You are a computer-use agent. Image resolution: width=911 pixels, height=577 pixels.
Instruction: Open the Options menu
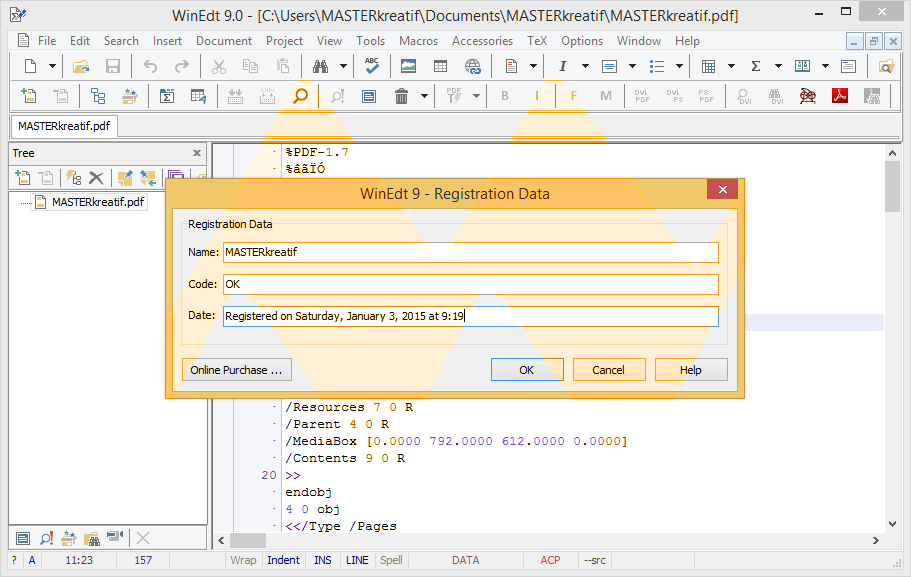[582, 41]
